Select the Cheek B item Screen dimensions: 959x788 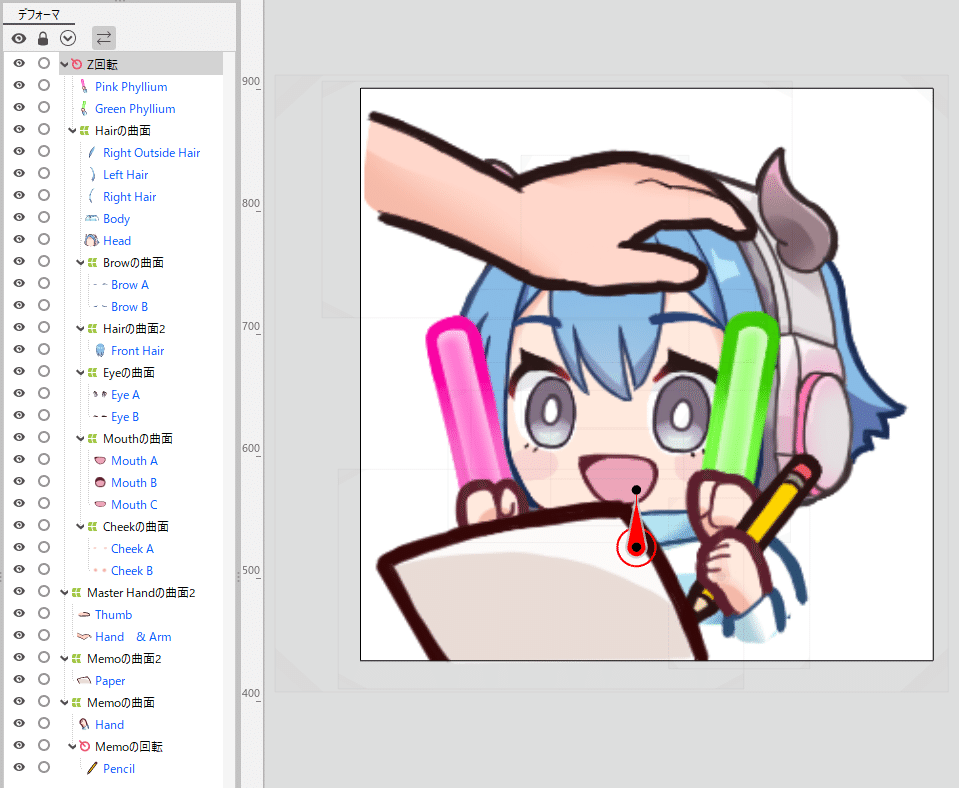(131, 571)
